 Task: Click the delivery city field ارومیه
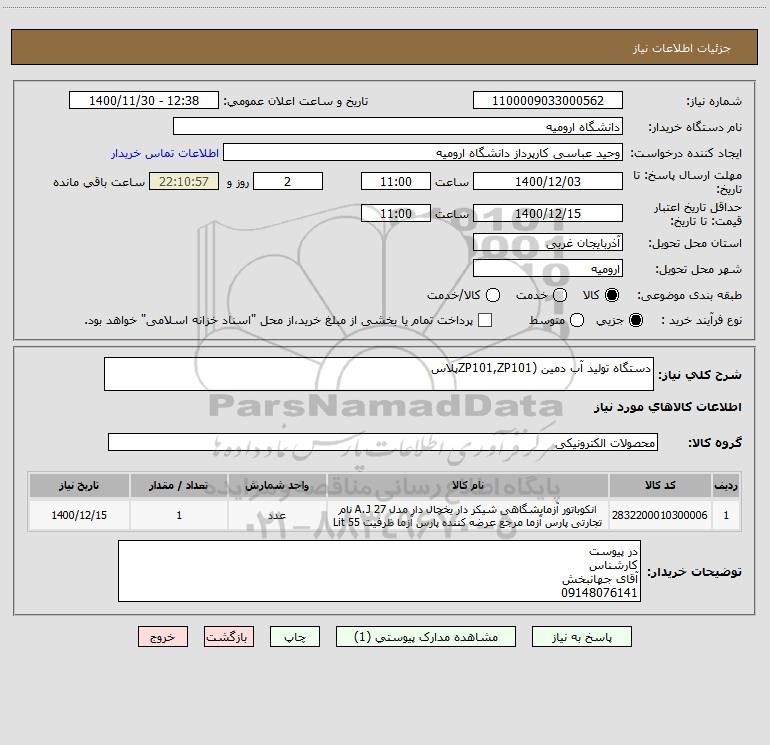tap(548, 268)
